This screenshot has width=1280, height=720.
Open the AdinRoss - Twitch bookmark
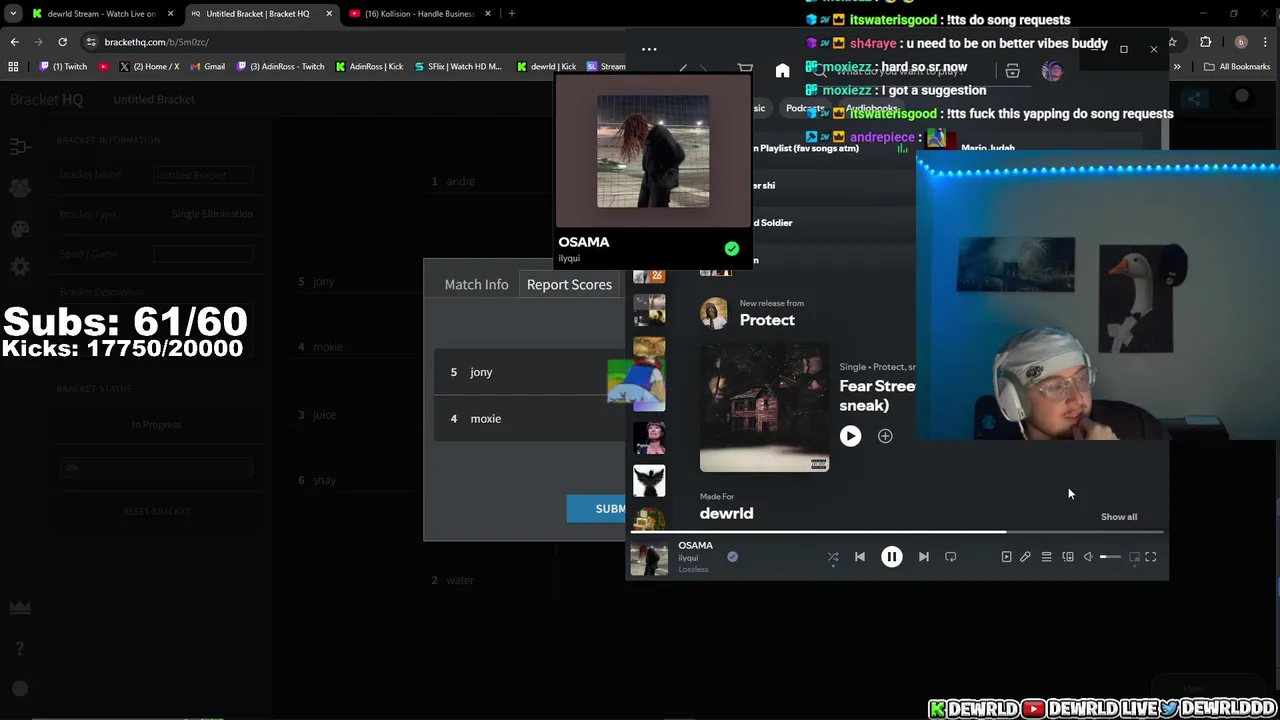click(280, 67)
